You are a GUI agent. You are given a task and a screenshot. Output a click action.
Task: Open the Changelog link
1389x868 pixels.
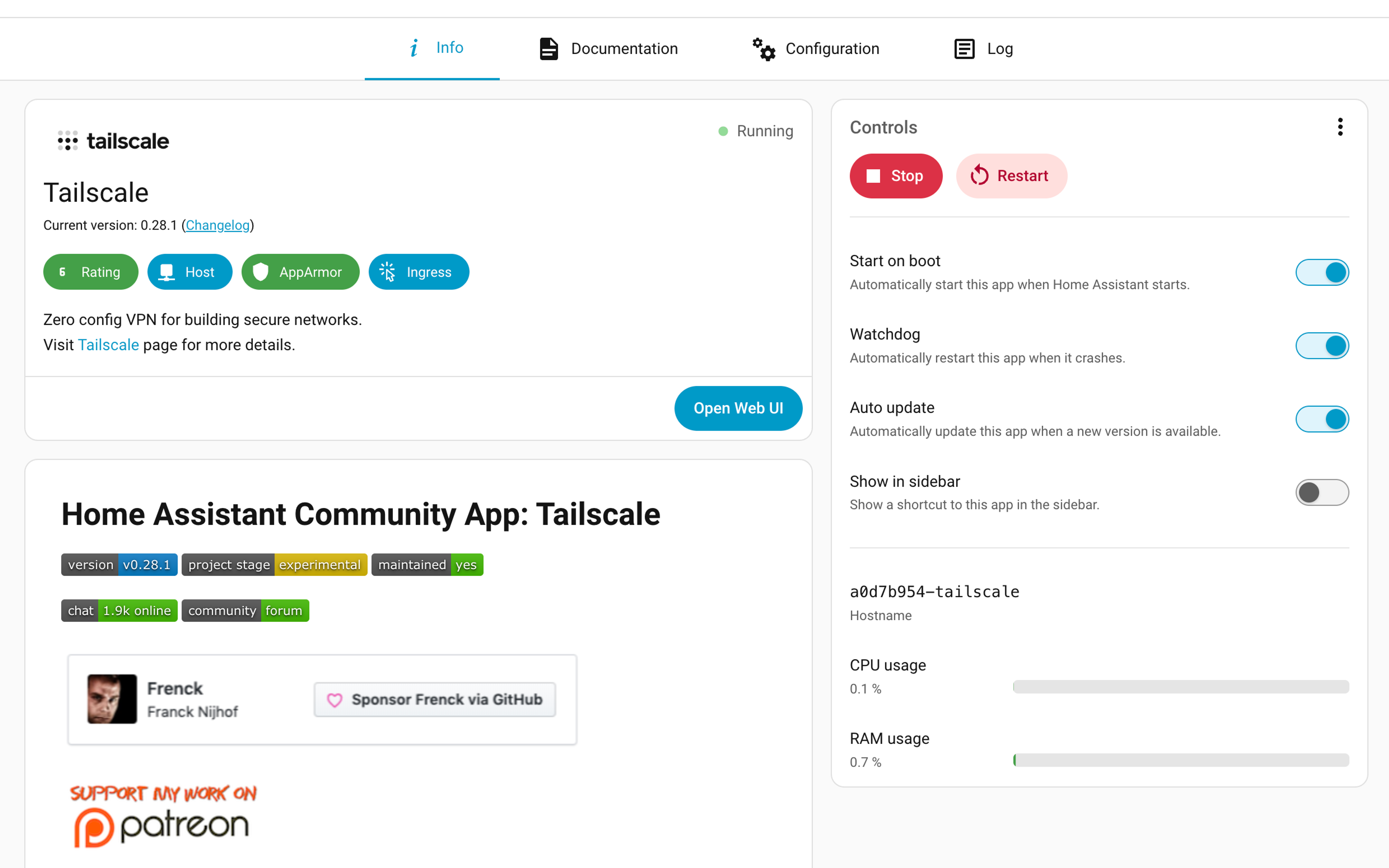pyautogui.click(x=217, y=225)
